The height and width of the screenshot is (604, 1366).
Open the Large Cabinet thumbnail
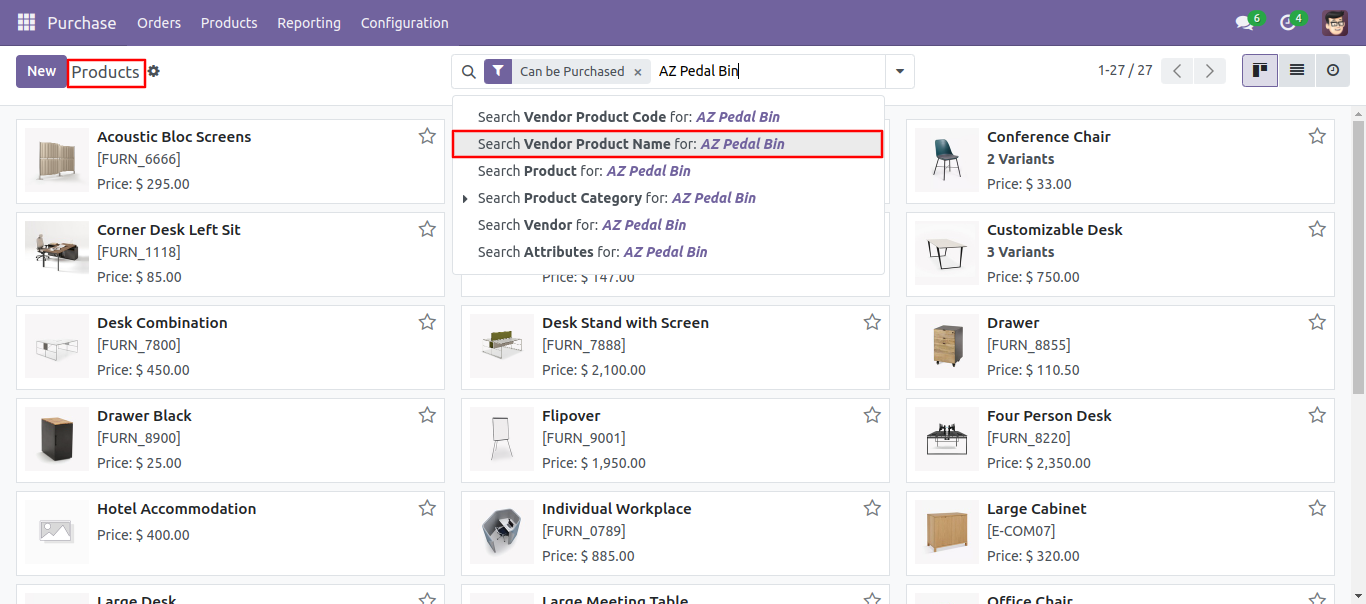click(x=947, y=532)
